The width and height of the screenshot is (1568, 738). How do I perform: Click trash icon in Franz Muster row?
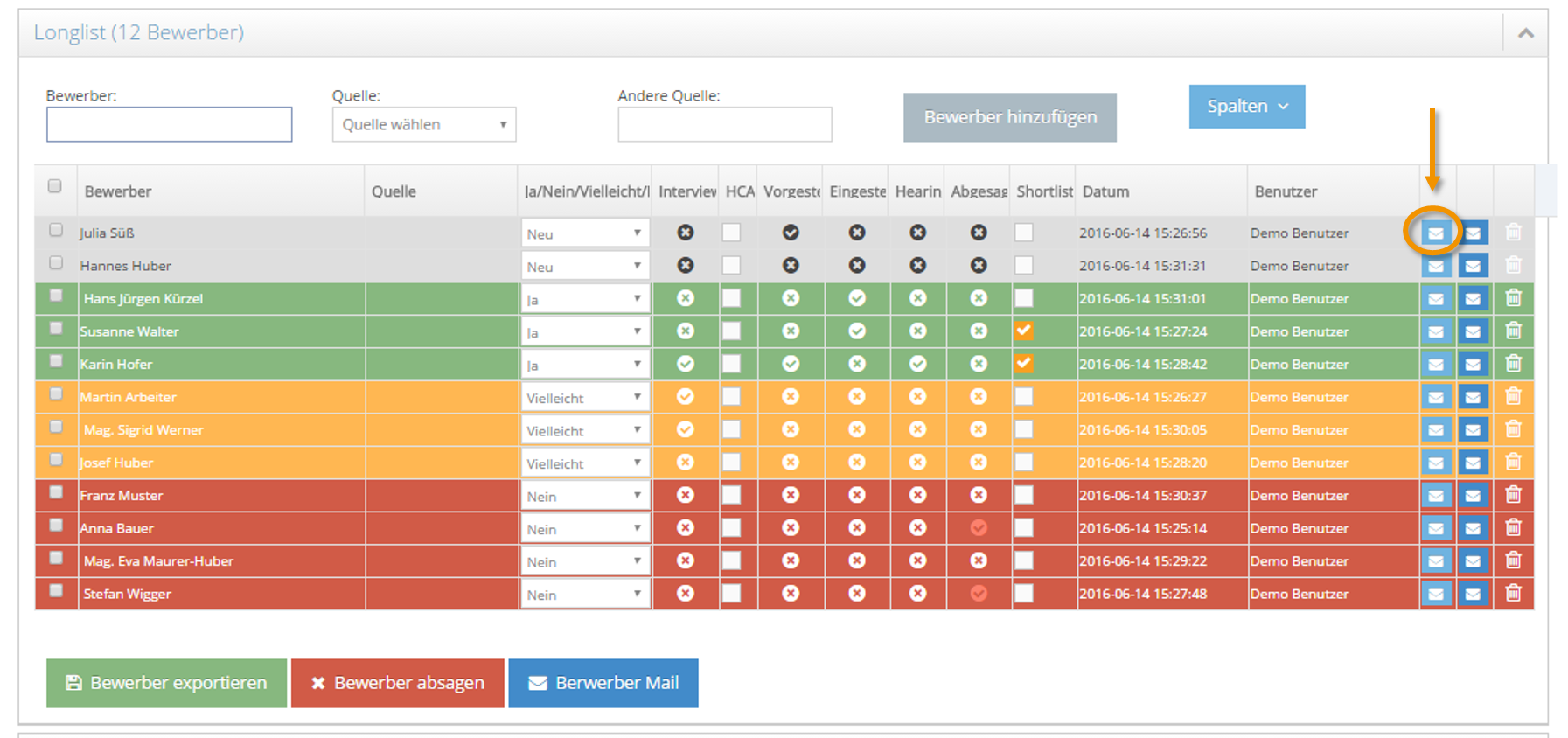(1513, 495)
